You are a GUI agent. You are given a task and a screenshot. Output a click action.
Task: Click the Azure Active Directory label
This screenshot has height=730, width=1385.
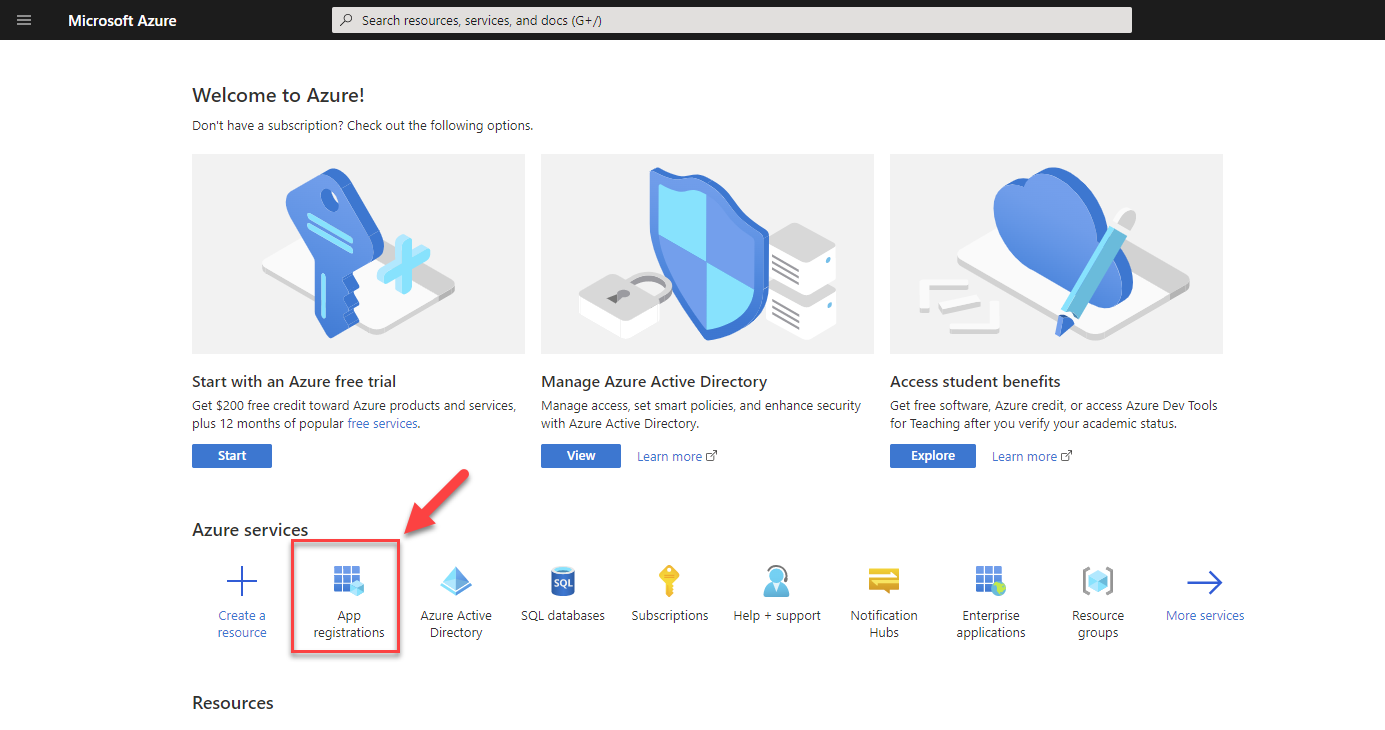(456, 624)
